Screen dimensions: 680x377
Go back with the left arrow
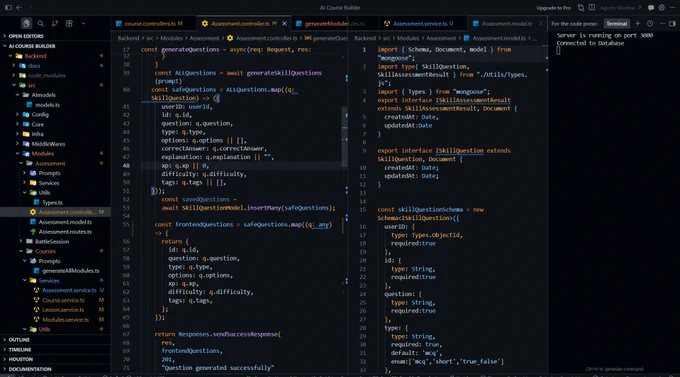point(19,7)
